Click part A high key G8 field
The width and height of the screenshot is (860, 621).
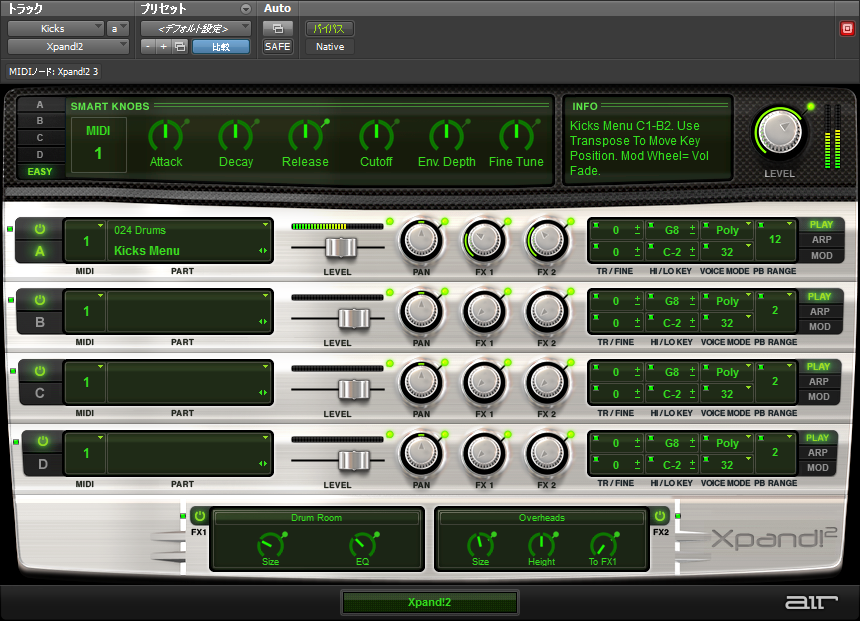(672, 230)
